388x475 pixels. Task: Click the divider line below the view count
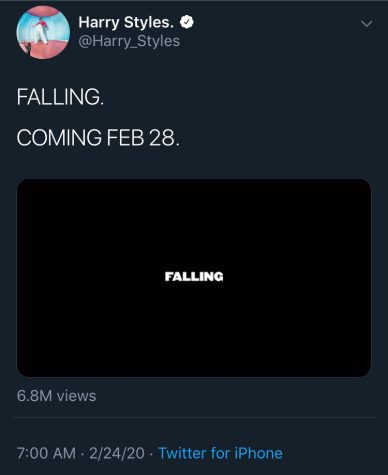(194, 417)
